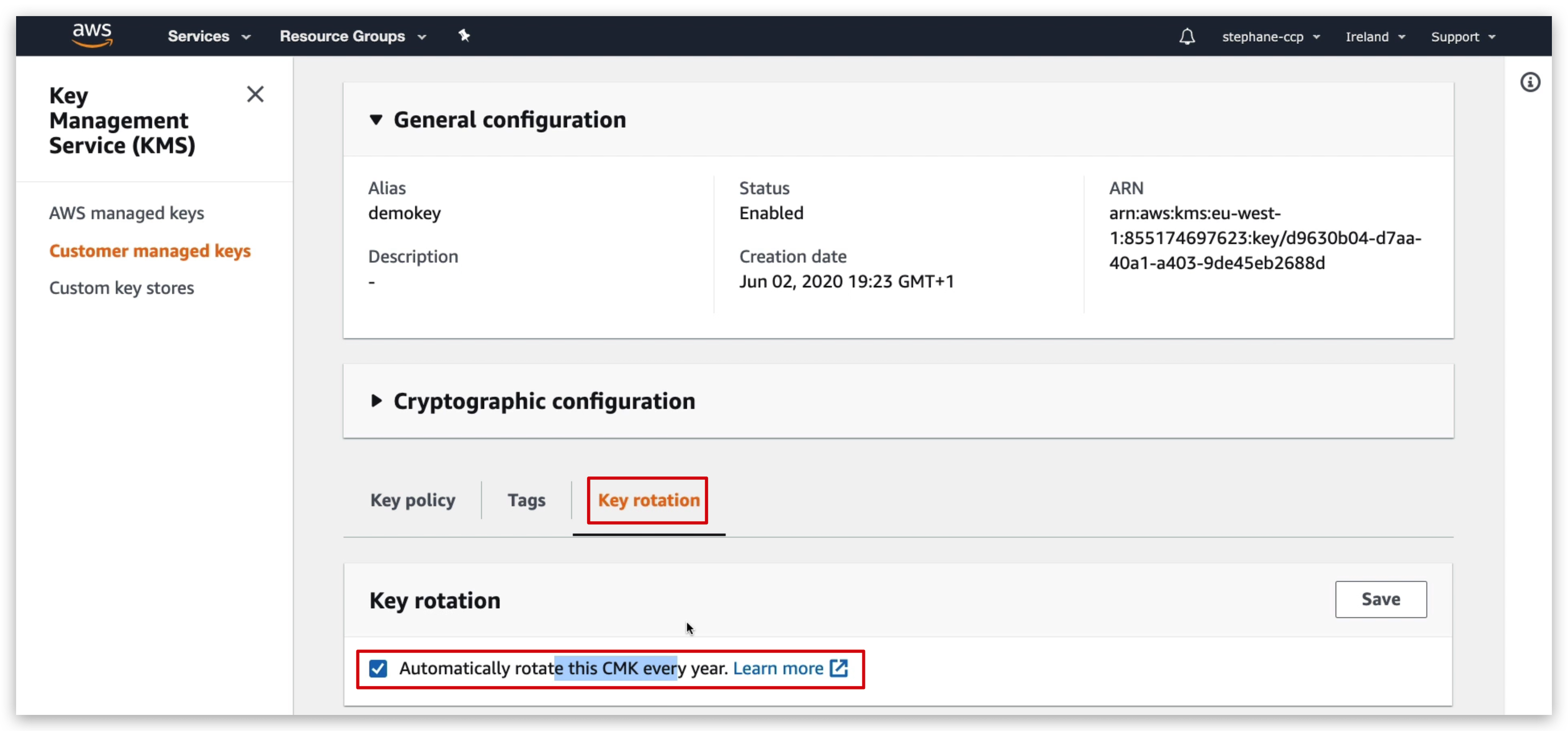
Task: Switch to the Tags tab
Action: click(x=526, y=500)
